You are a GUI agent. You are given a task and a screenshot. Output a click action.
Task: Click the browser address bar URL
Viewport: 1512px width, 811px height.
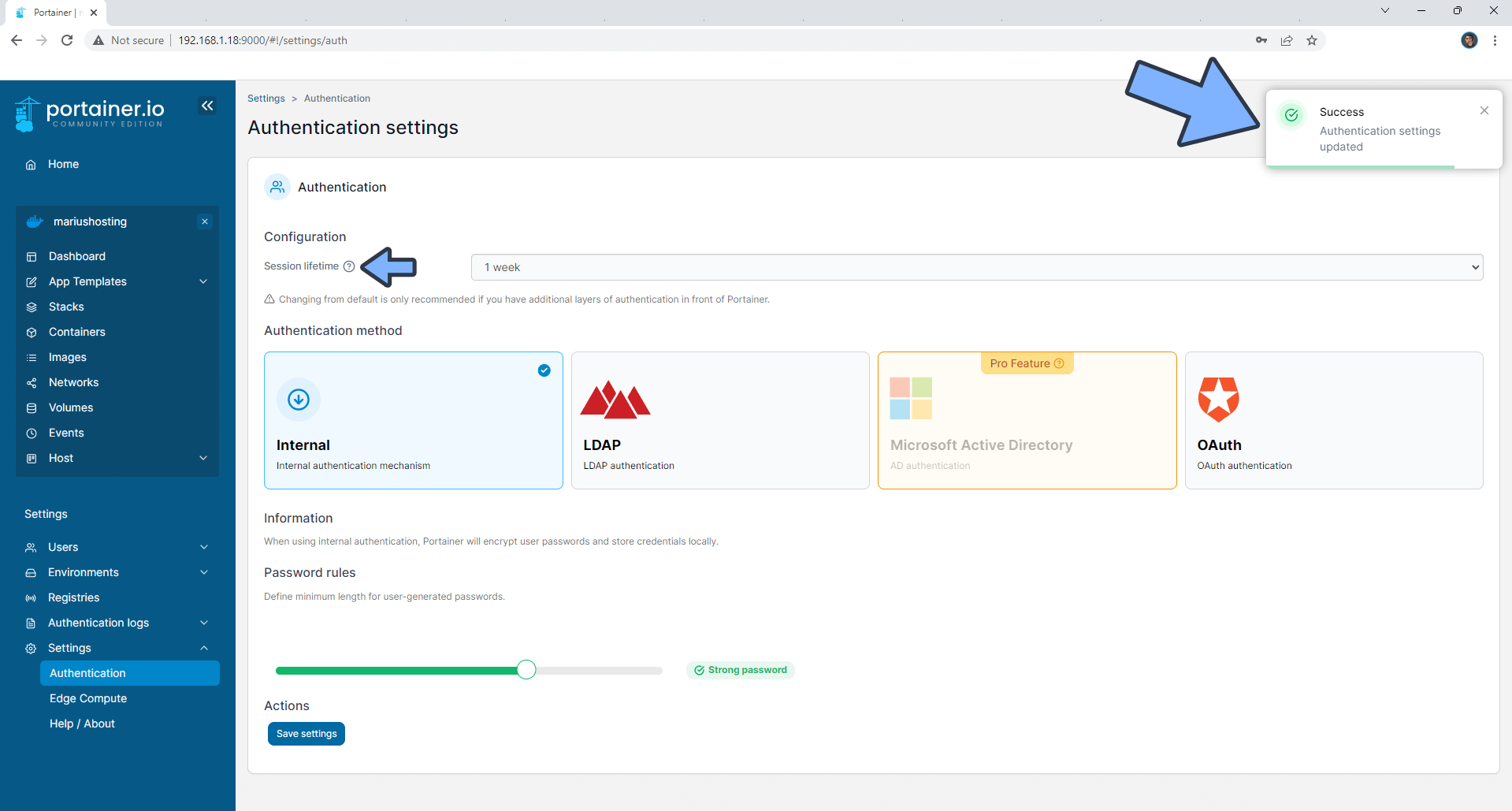click(x=262, y=40)
